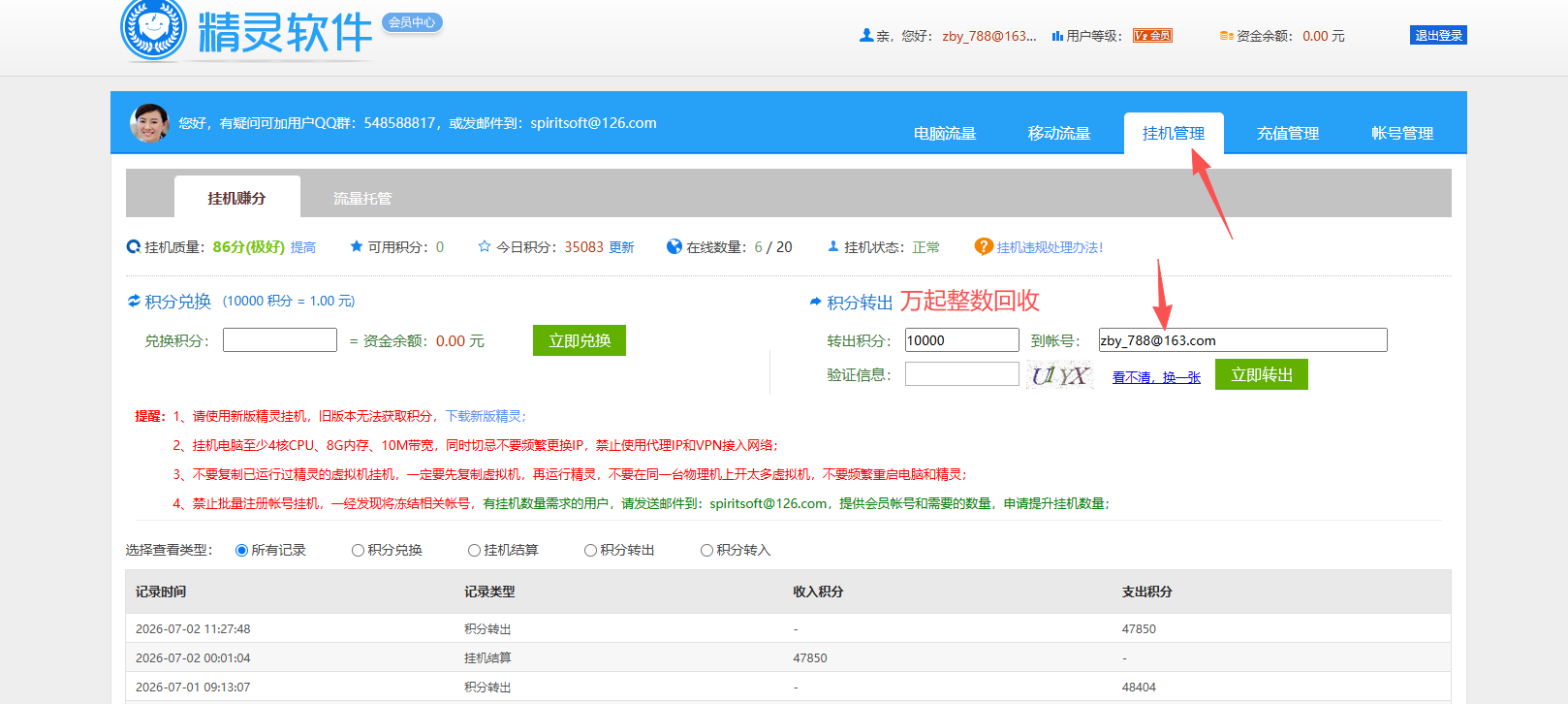This screenshot has height=704, width=1568.
Task: Click the globe icon beside 在线数量
Action: 674,247
